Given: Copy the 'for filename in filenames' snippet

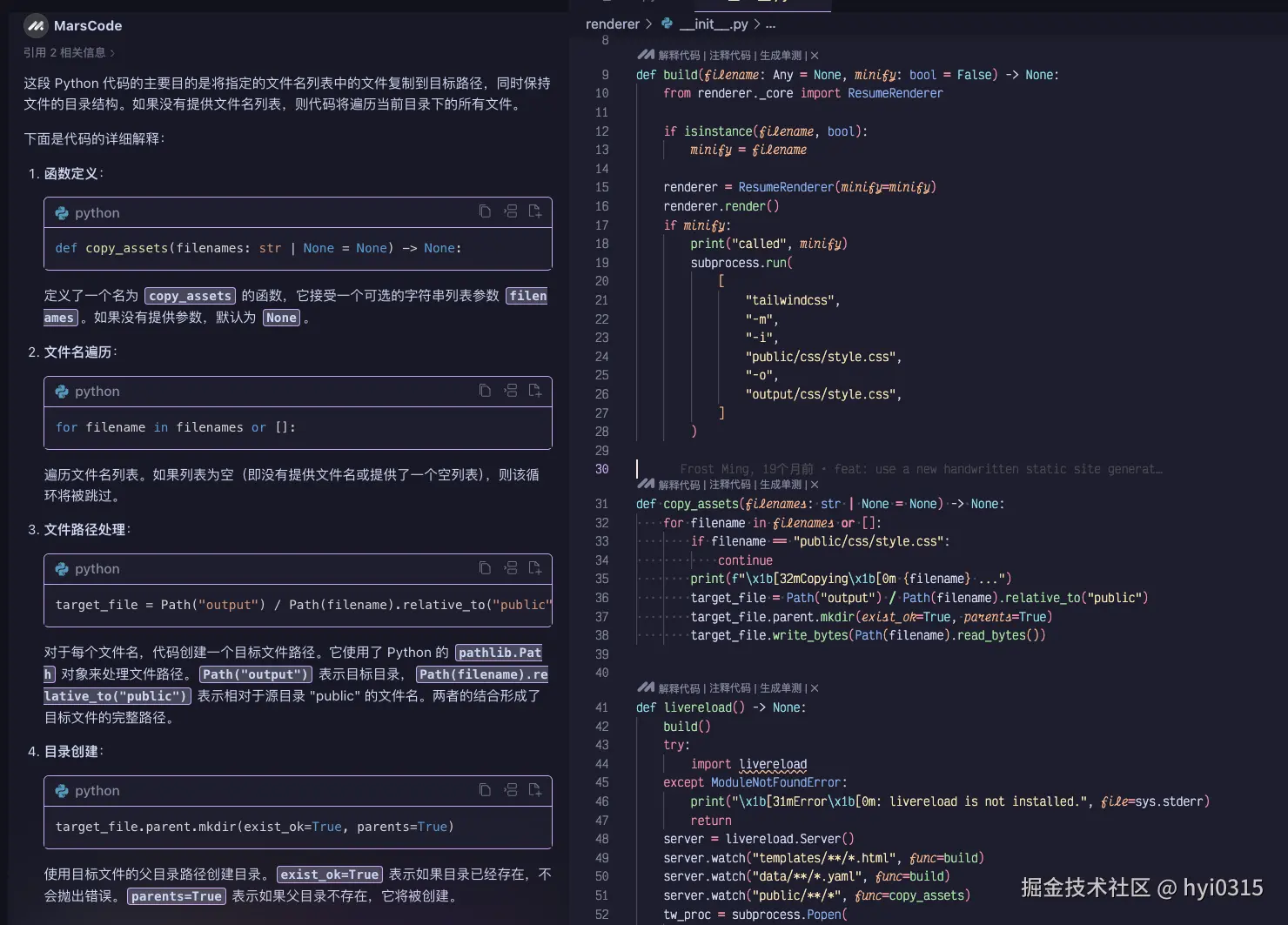Looking at the screenshot, I should pyautogui.click(x=485, y=391).
